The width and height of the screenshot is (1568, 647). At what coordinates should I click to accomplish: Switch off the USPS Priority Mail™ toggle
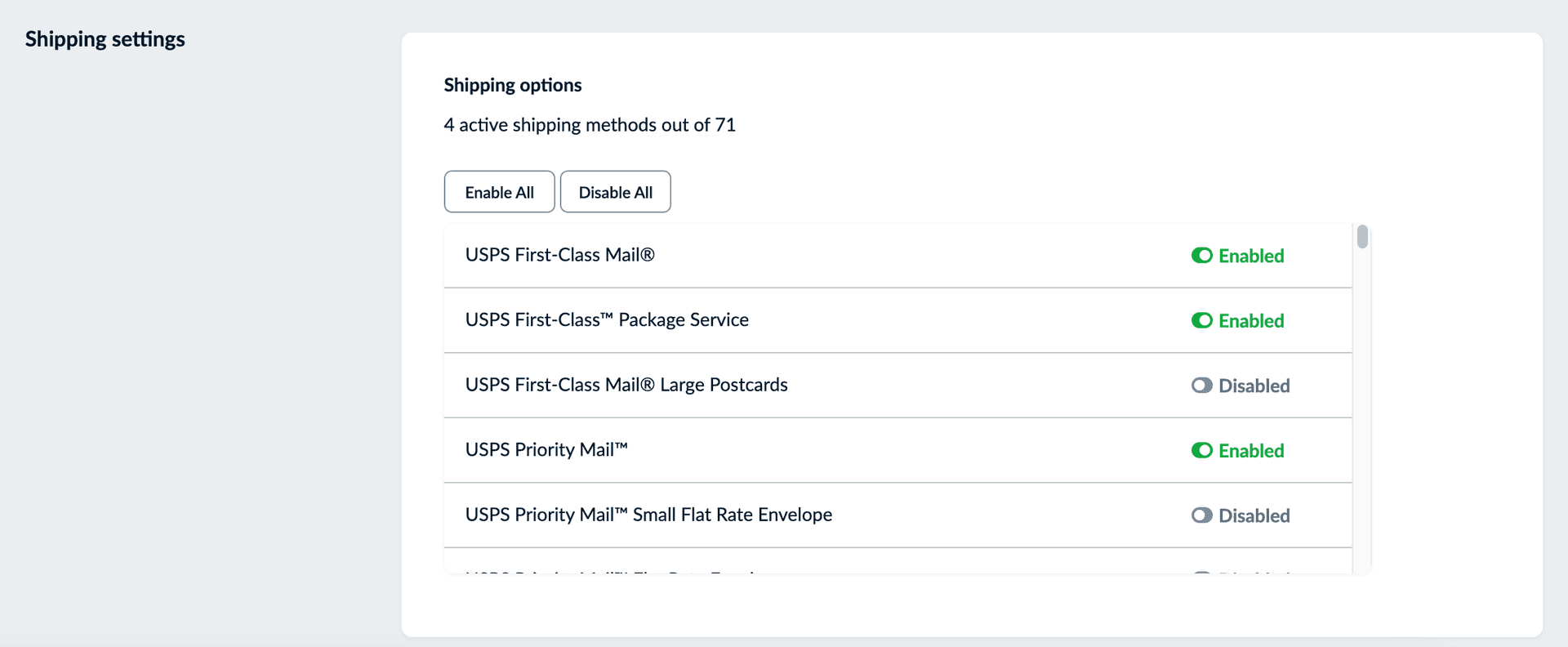[1201, 450]
